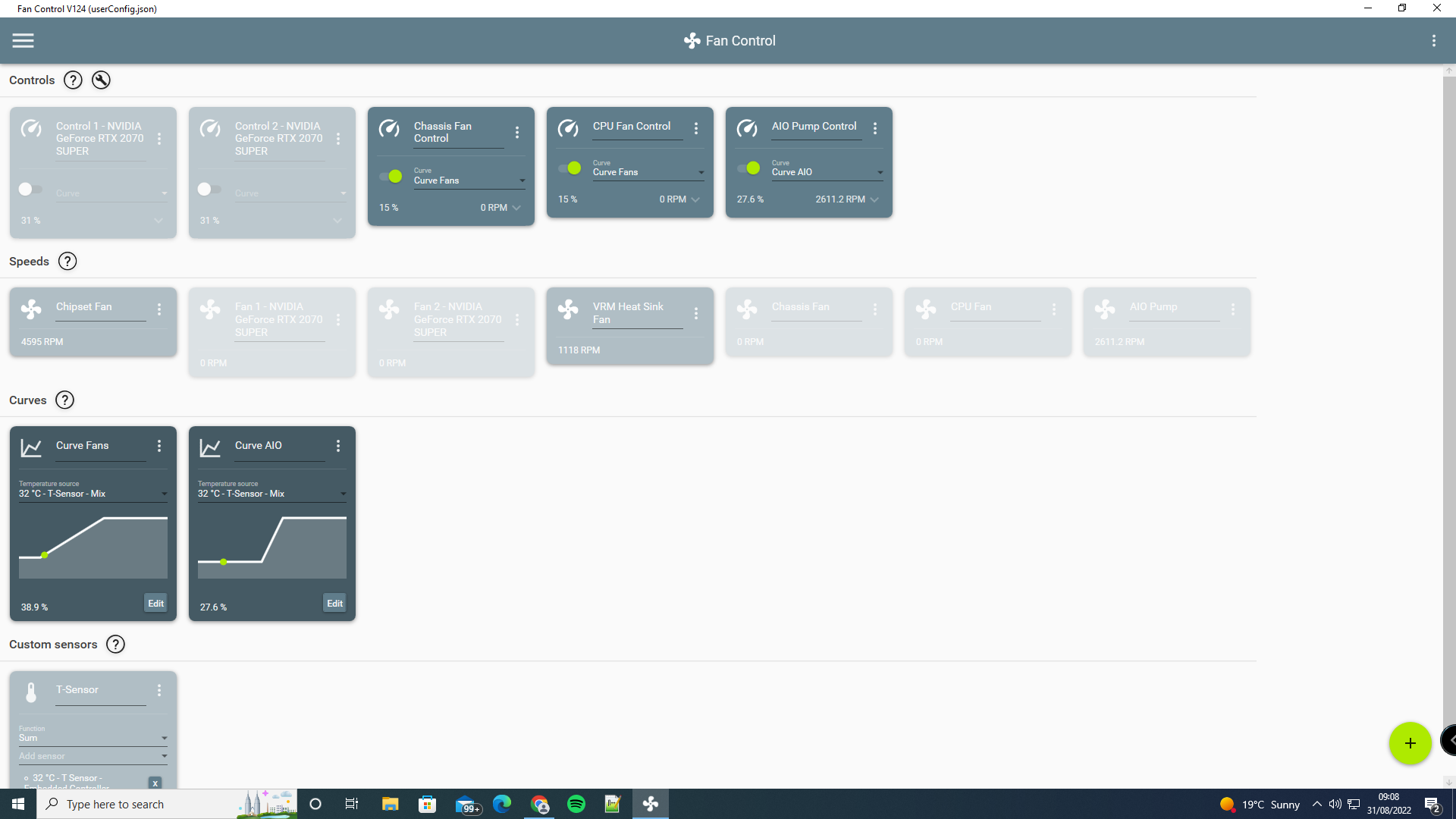Open the top-right app overflow menu
Image resolution: width=1456 pixels, height=819 pixels.
pyautogui.click(x=1433, y=41)
